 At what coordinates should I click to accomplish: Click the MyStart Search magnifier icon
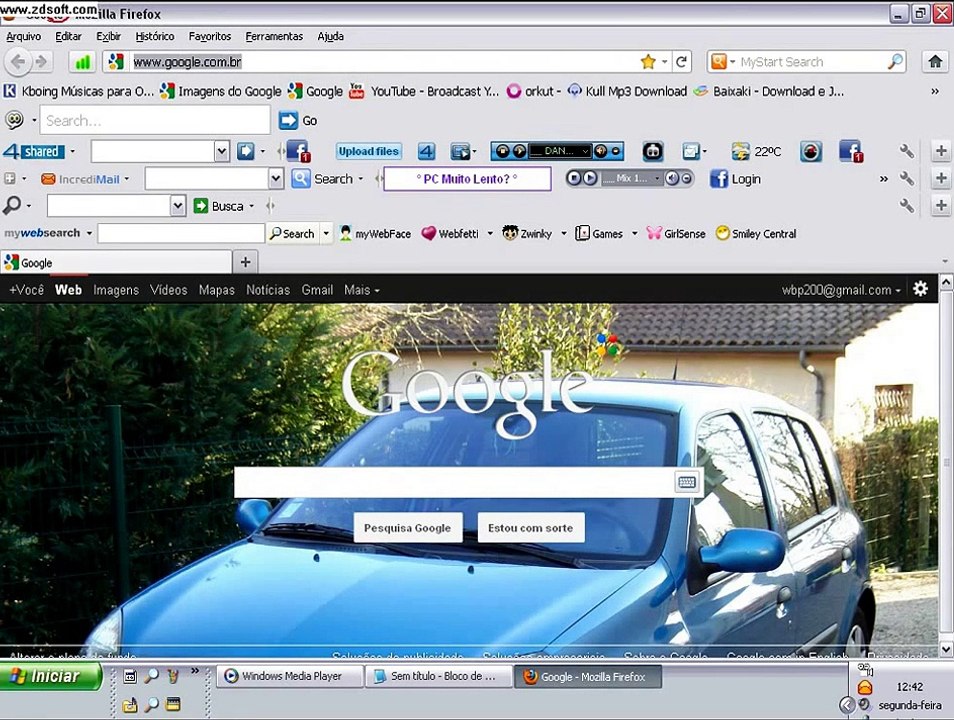[x=895, y=61]
